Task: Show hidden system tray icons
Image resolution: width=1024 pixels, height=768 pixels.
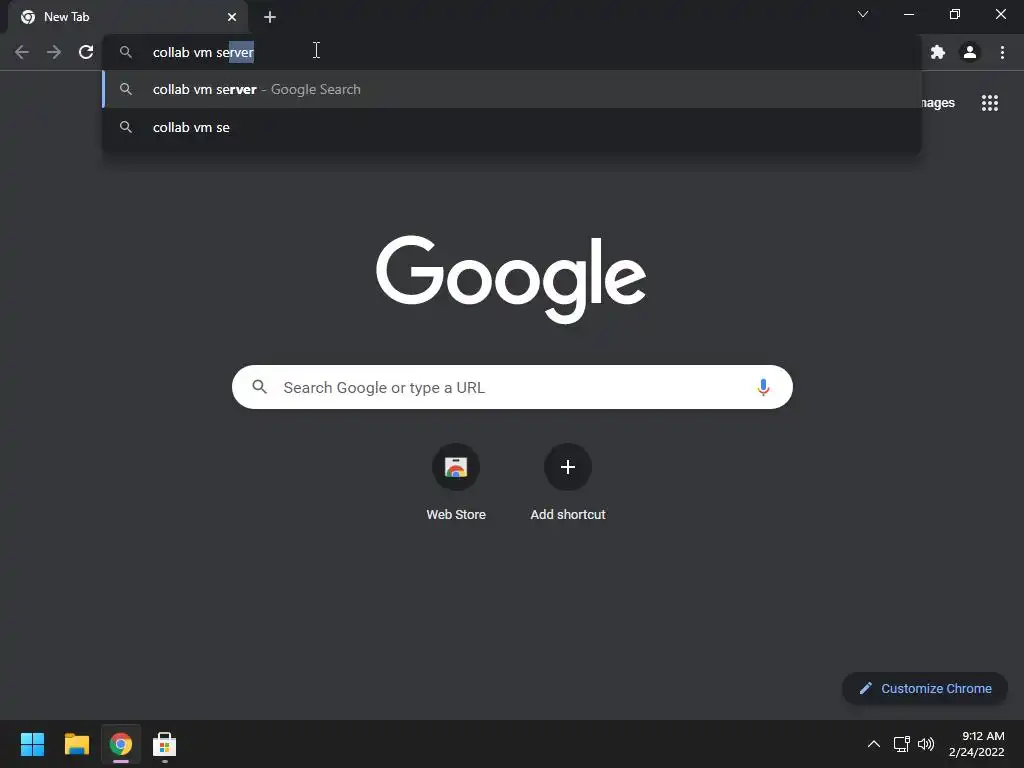Action: (x=874, y=744)
